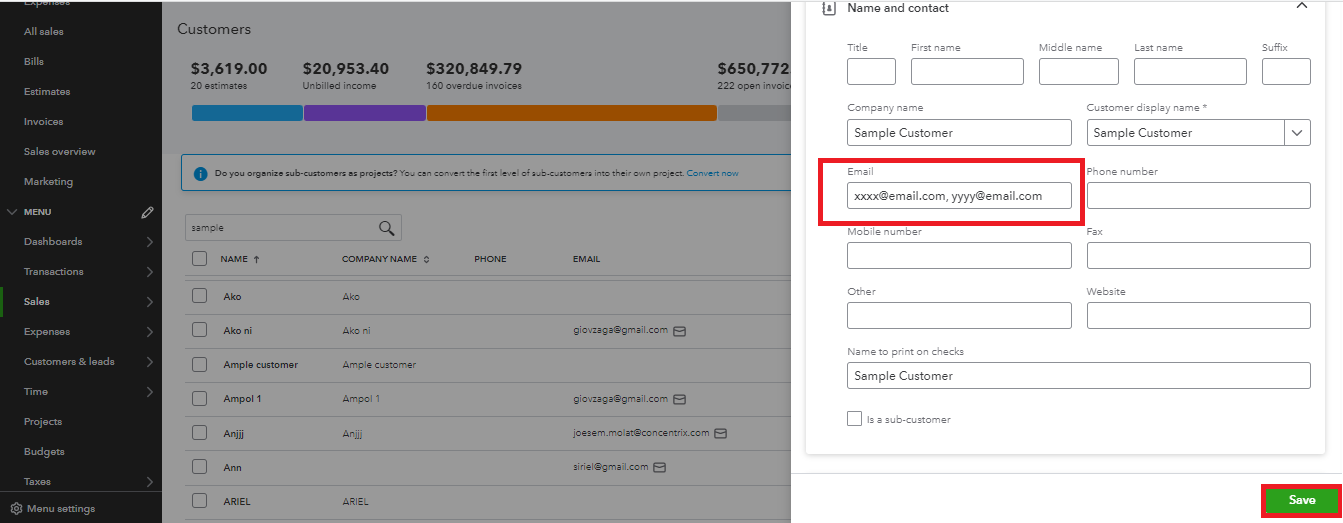Check the Is a sub-customer checkbox
The width and height of the screenshot is (1343, 523).
click(854, 419)
